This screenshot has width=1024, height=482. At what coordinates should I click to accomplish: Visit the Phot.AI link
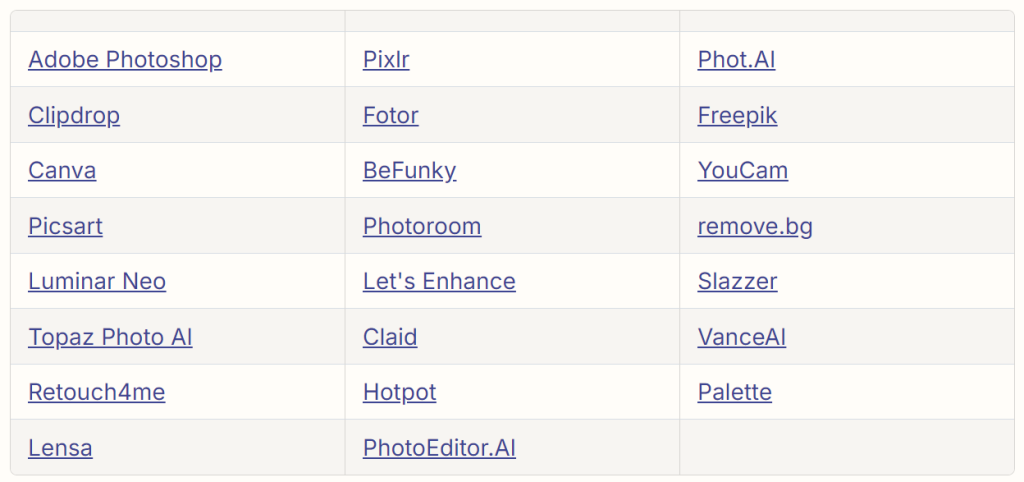(x=736, y=60)
